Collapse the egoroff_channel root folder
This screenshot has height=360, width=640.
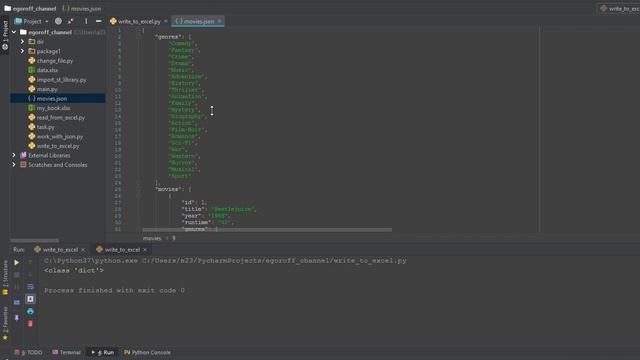[x=14, y=32]
